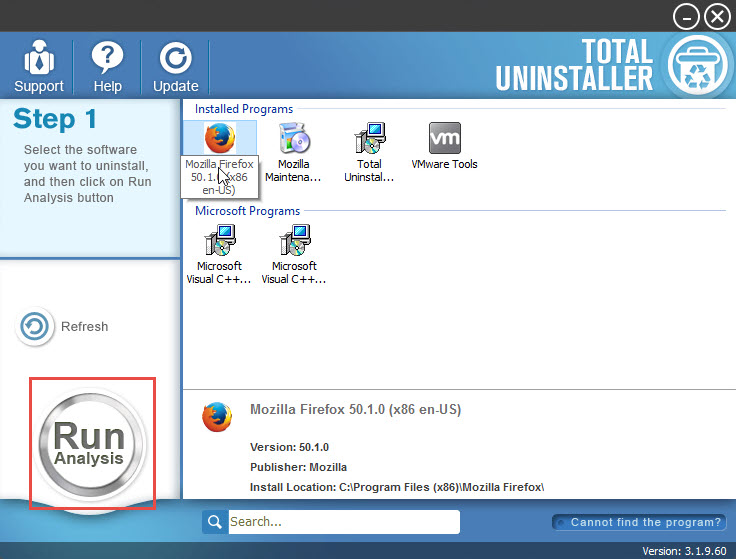Viewport: 736px width, 559px height.
Task: Select the Mozilla Firefox program icon
Action: [220, 138]
